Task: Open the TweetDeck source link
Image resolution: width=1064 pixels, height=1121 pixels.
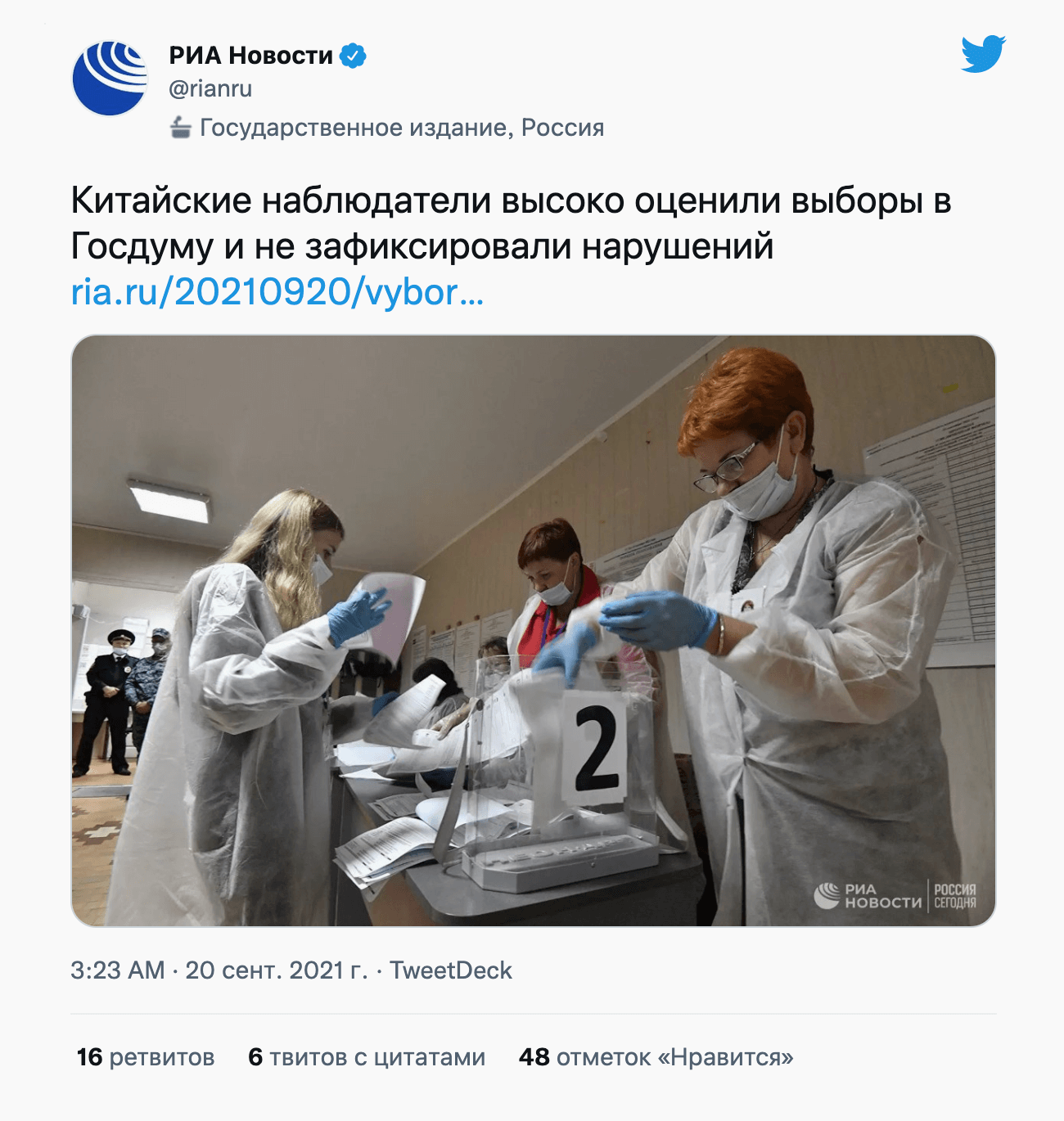Action: click(x=451, y=970)
